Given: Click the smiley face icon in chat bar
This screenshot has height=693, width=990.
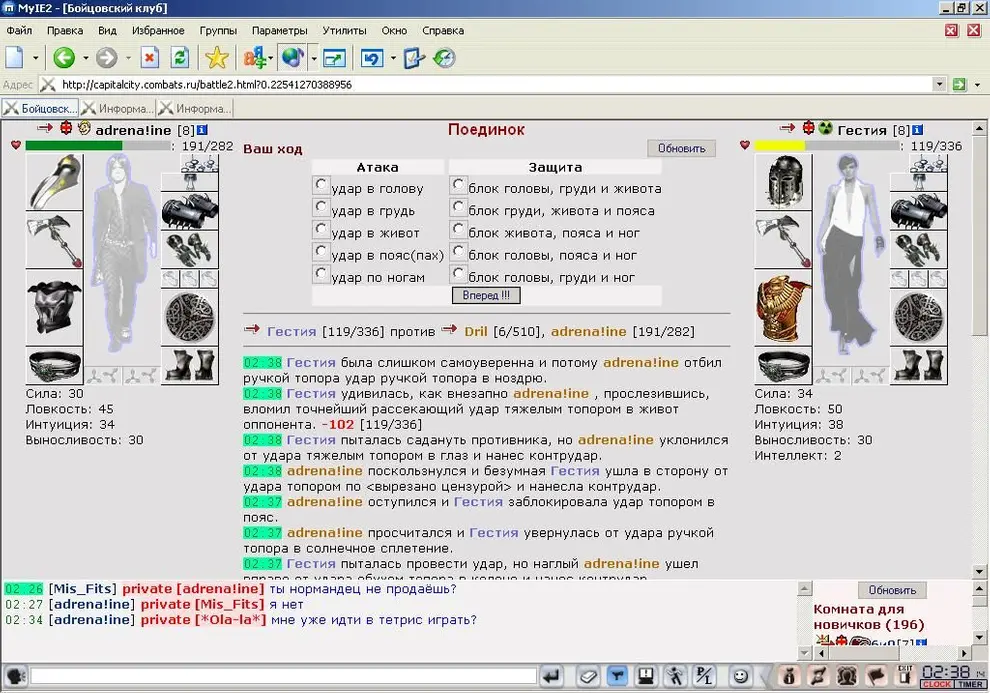Looking at the screenshot, I should [x=739, y=676].
